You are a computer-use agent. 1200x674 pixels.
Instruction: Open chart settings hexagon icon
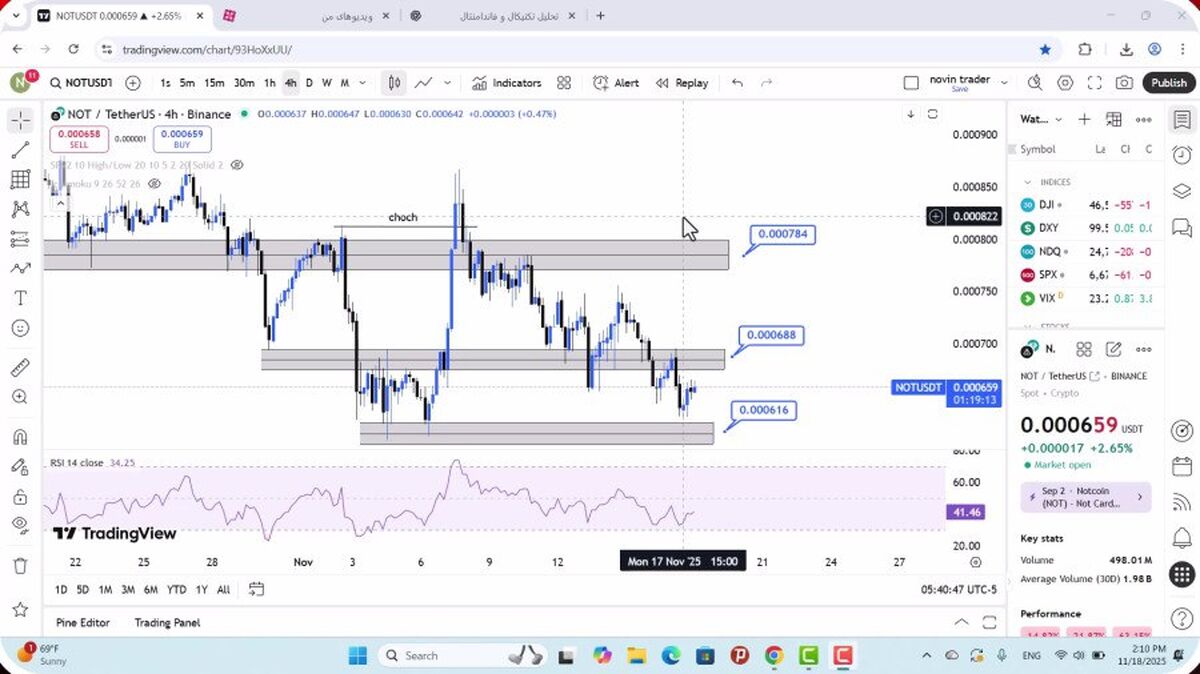coord(1065,83)
